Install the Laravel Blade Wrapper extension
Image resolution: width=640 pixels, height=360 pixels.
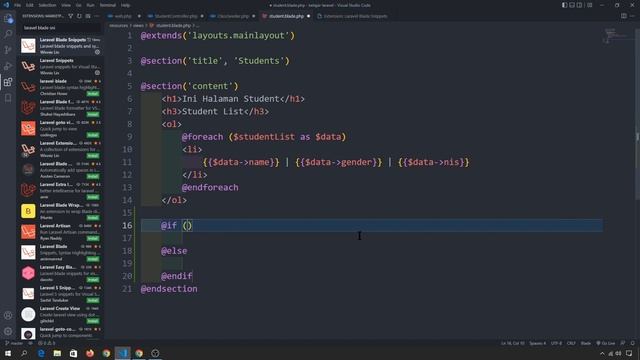[x=93, y=218]
